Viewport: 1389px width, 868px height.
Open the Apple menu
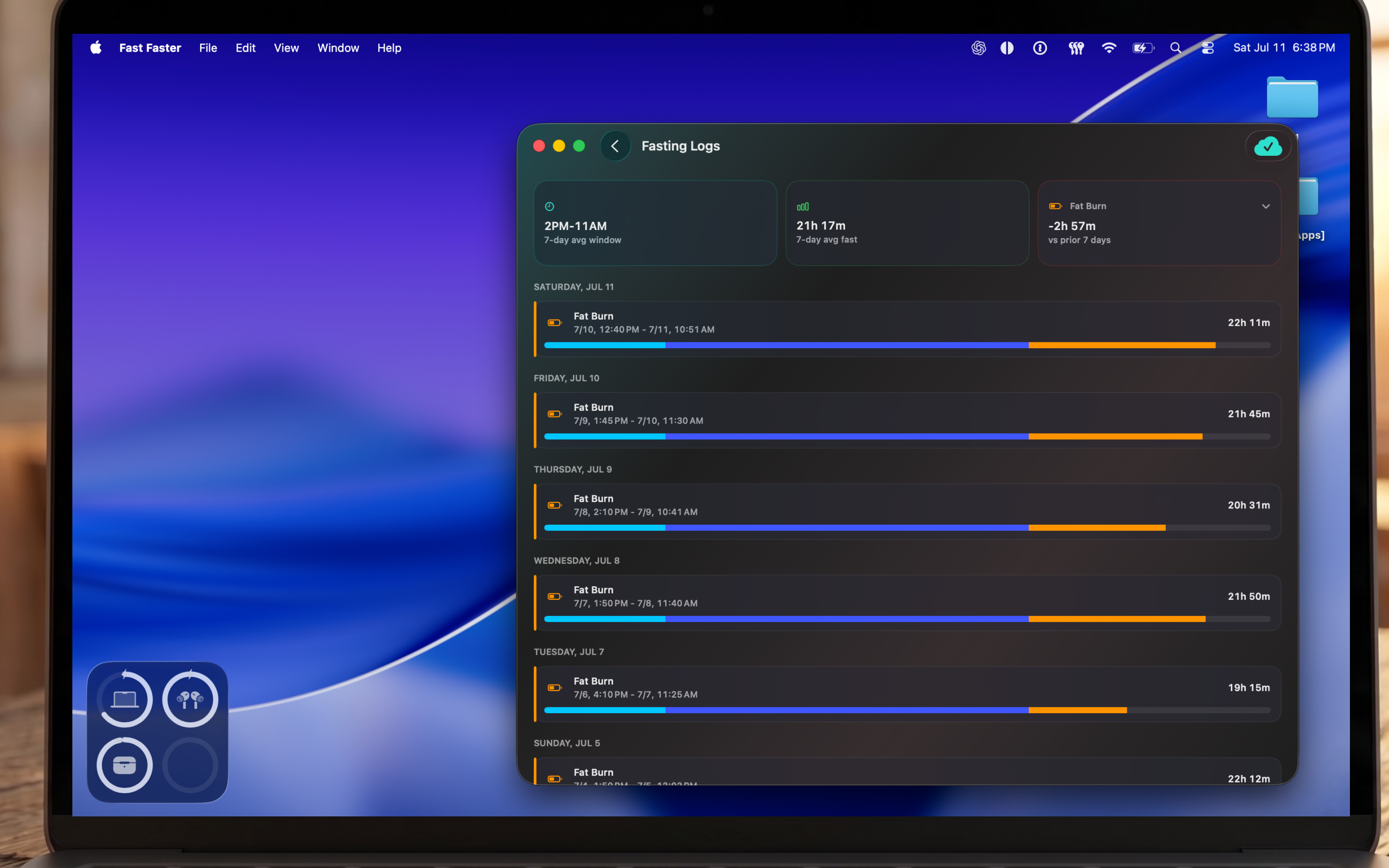(x=96, y=48)
